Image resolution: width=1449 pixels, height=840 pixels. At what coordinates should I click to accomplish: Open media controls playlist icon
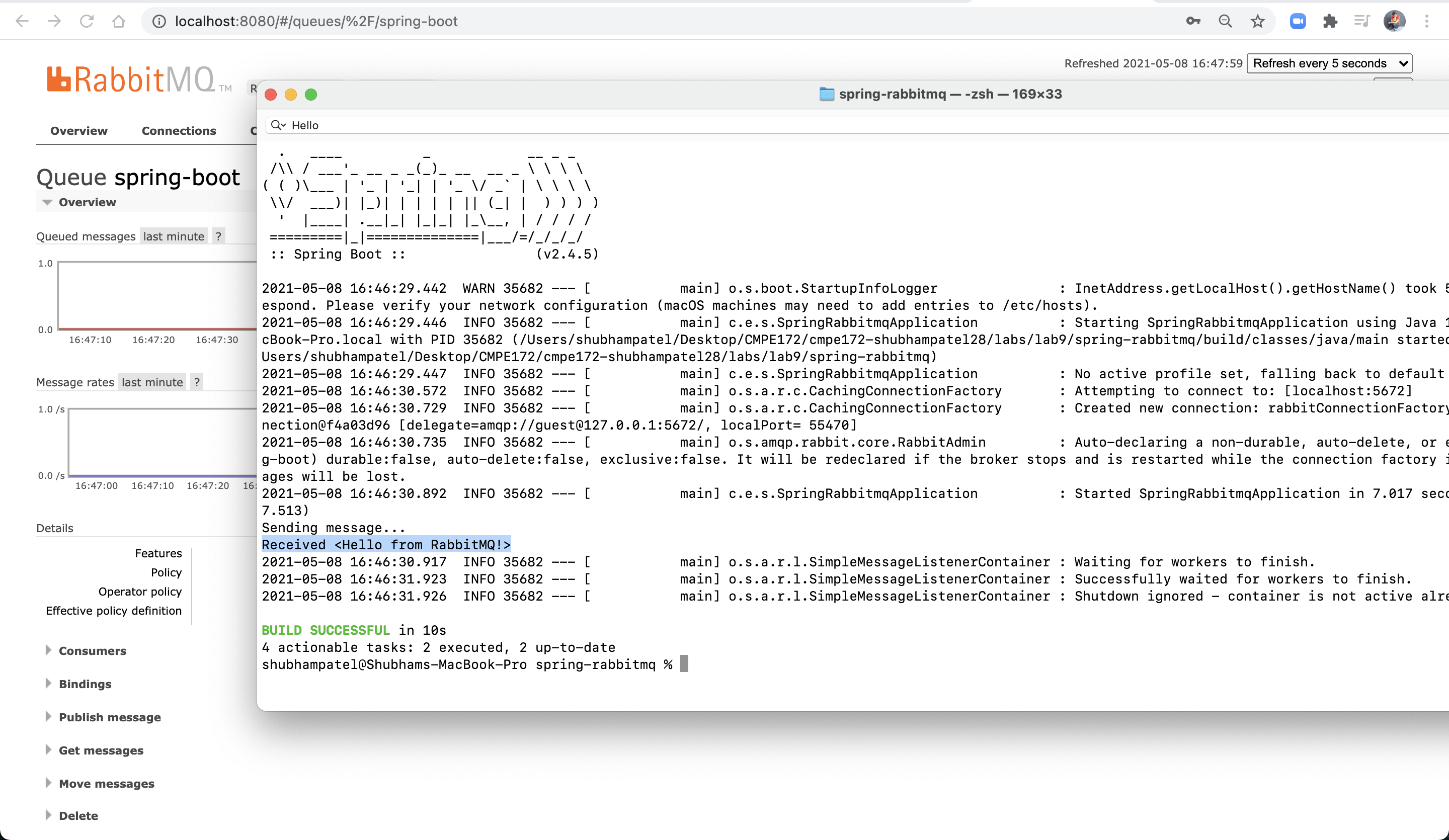pyautogui.click(x=1361, y=21)
